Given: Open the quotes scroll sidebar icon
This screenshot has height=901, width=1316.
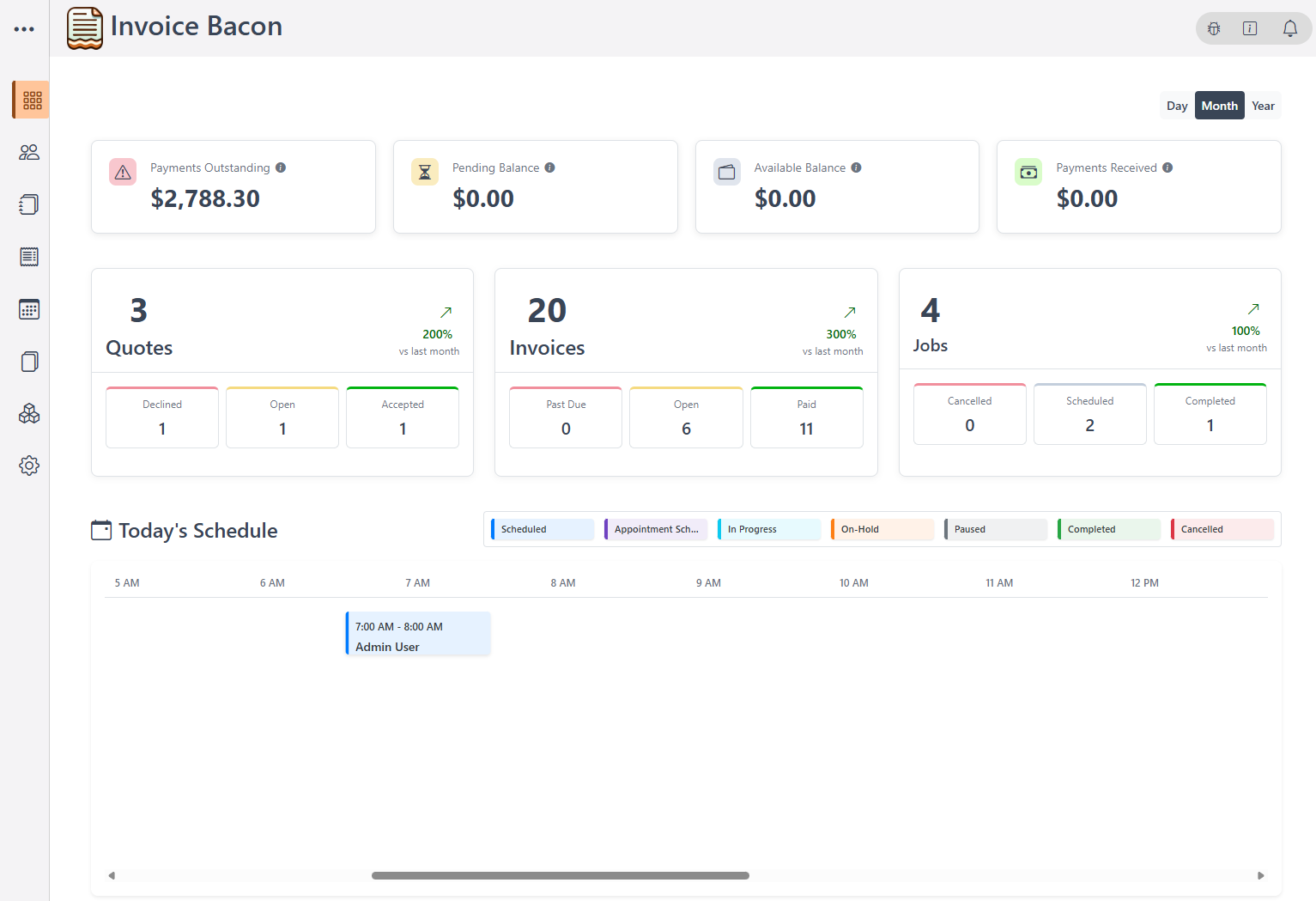Looking at the screenshot, I should (29, 204).
